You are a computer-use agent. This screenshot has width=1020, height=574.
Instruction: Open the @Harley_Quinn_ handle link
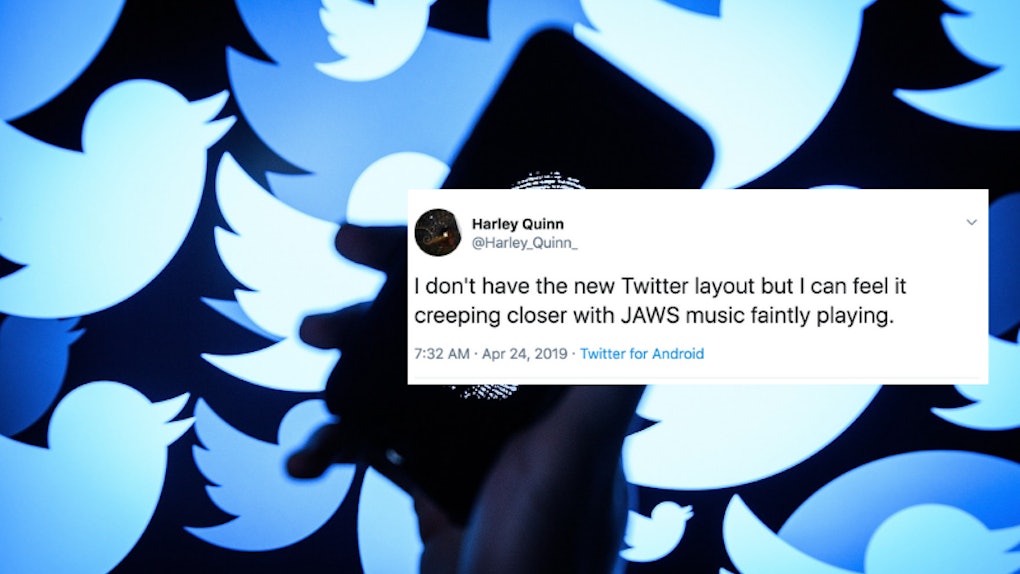(524, 243)
